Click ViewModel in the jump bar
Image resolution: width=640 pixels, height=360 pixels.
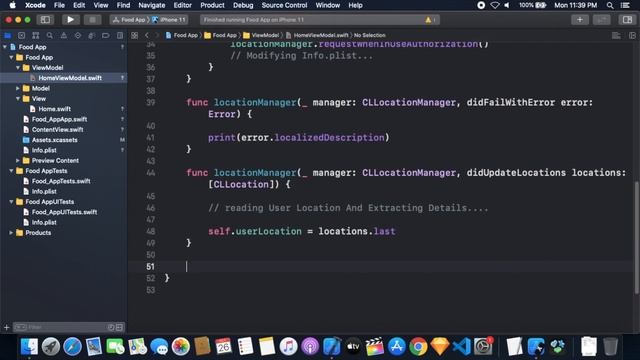[261, 36]
